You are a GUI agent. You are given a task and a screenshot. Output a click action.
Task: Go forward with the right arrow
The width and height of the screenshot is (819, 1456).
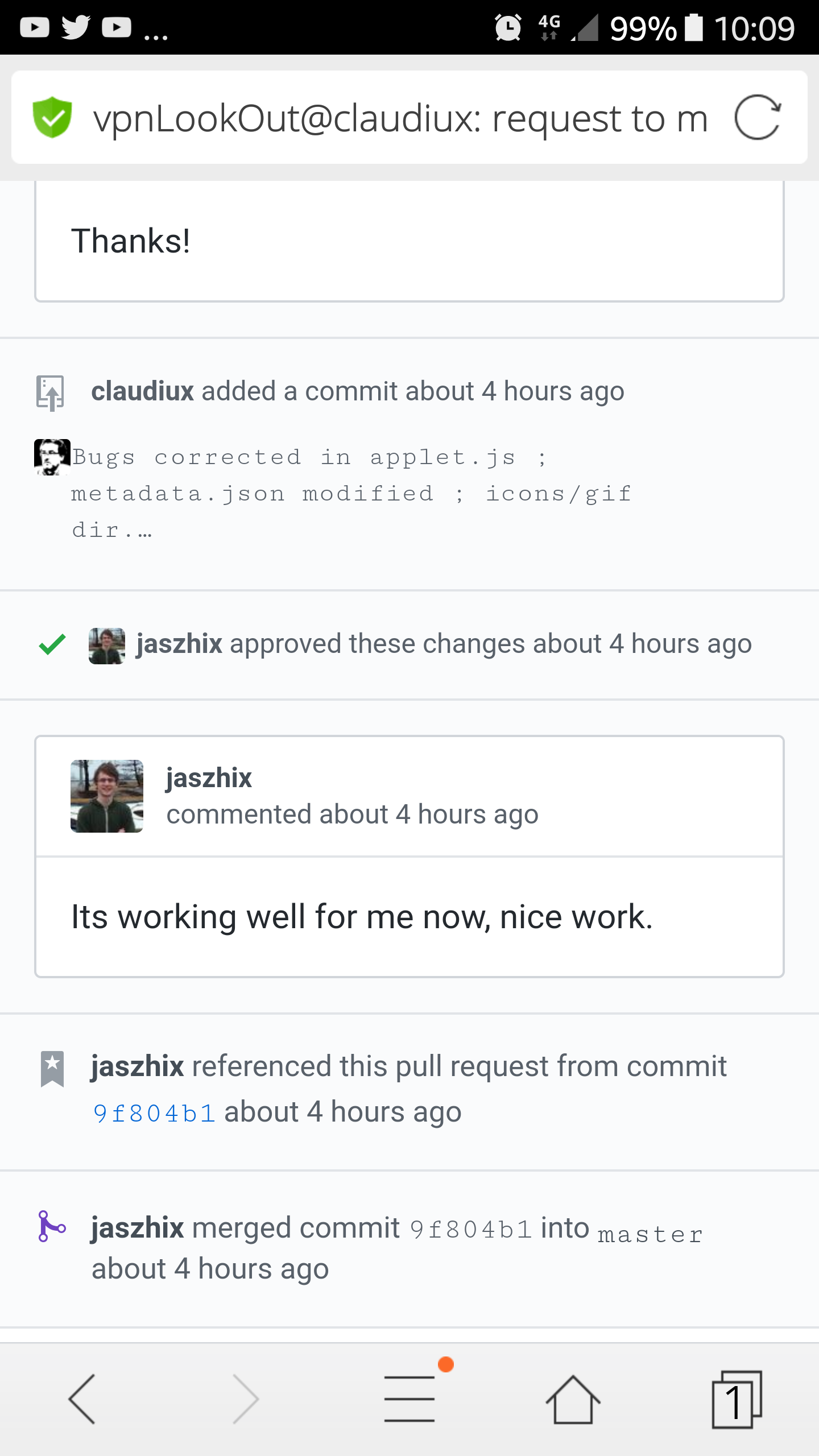click(246, 1399)
